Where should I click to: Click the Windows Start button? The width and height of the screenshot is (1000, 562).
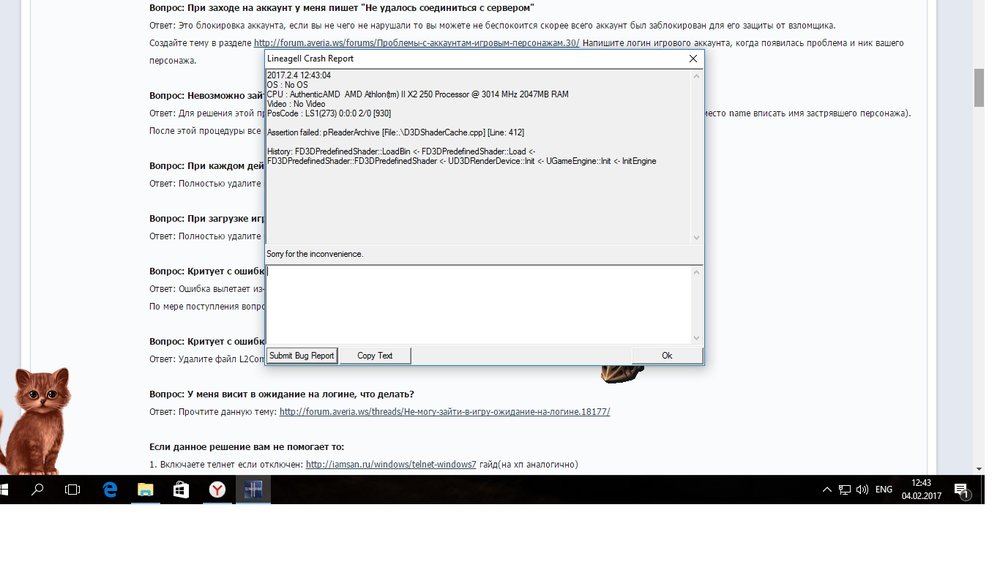pos(5,490)
